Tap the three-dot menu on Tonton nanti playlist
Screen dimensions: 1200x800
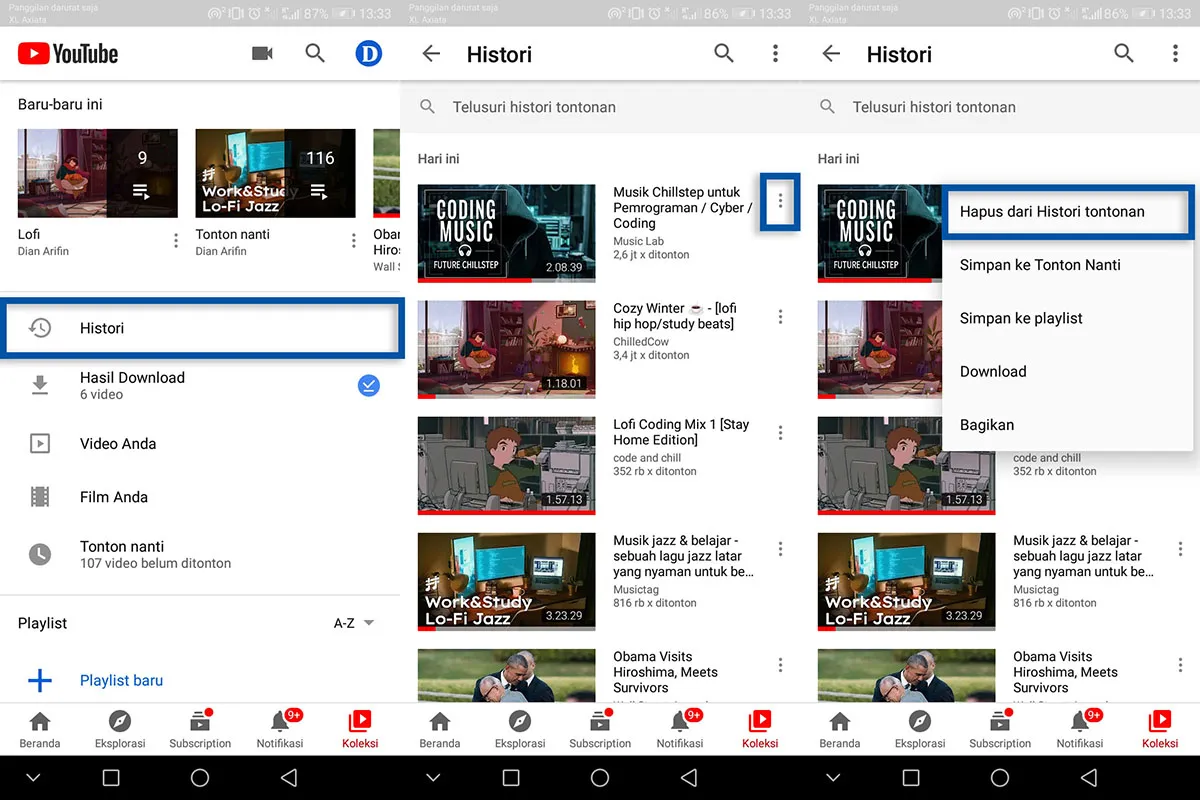[352, 240]
